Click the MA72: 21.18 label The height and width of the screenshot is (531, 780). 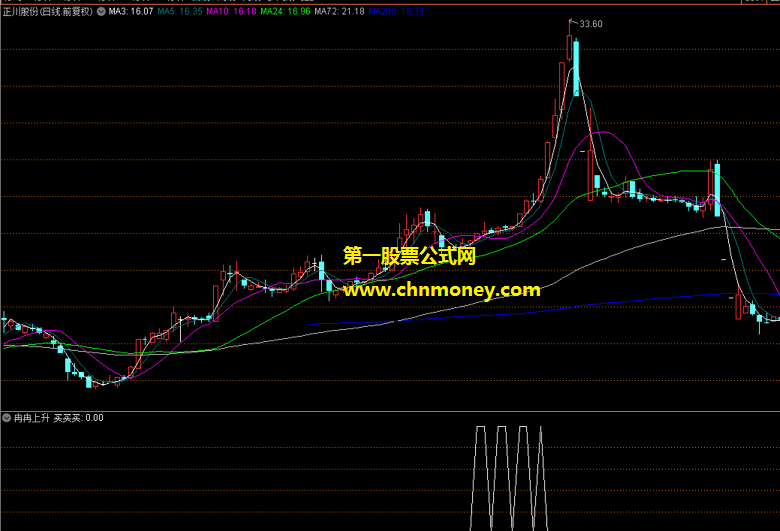coord(340,11)
